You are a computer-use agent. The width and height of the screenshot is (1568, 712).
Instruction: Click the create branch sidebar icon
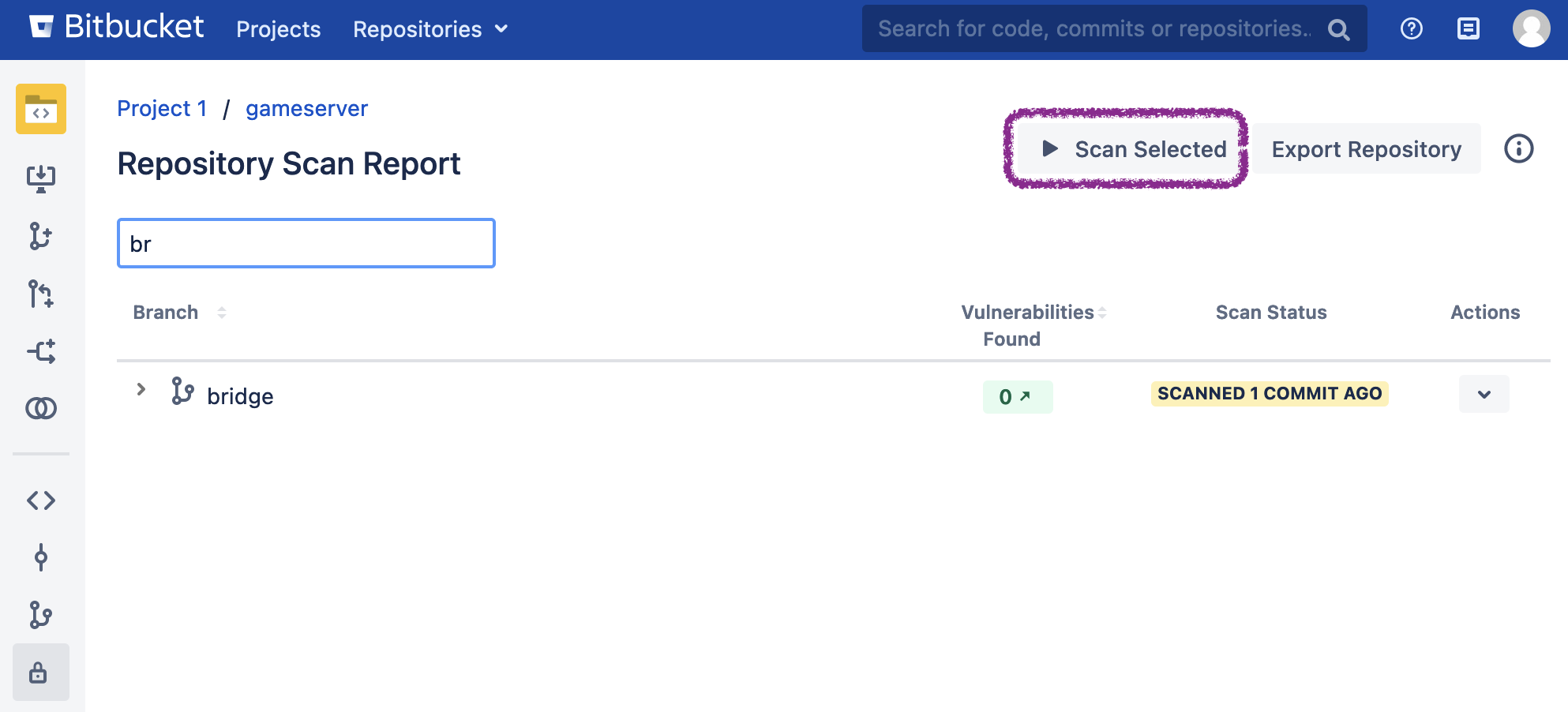41,236
